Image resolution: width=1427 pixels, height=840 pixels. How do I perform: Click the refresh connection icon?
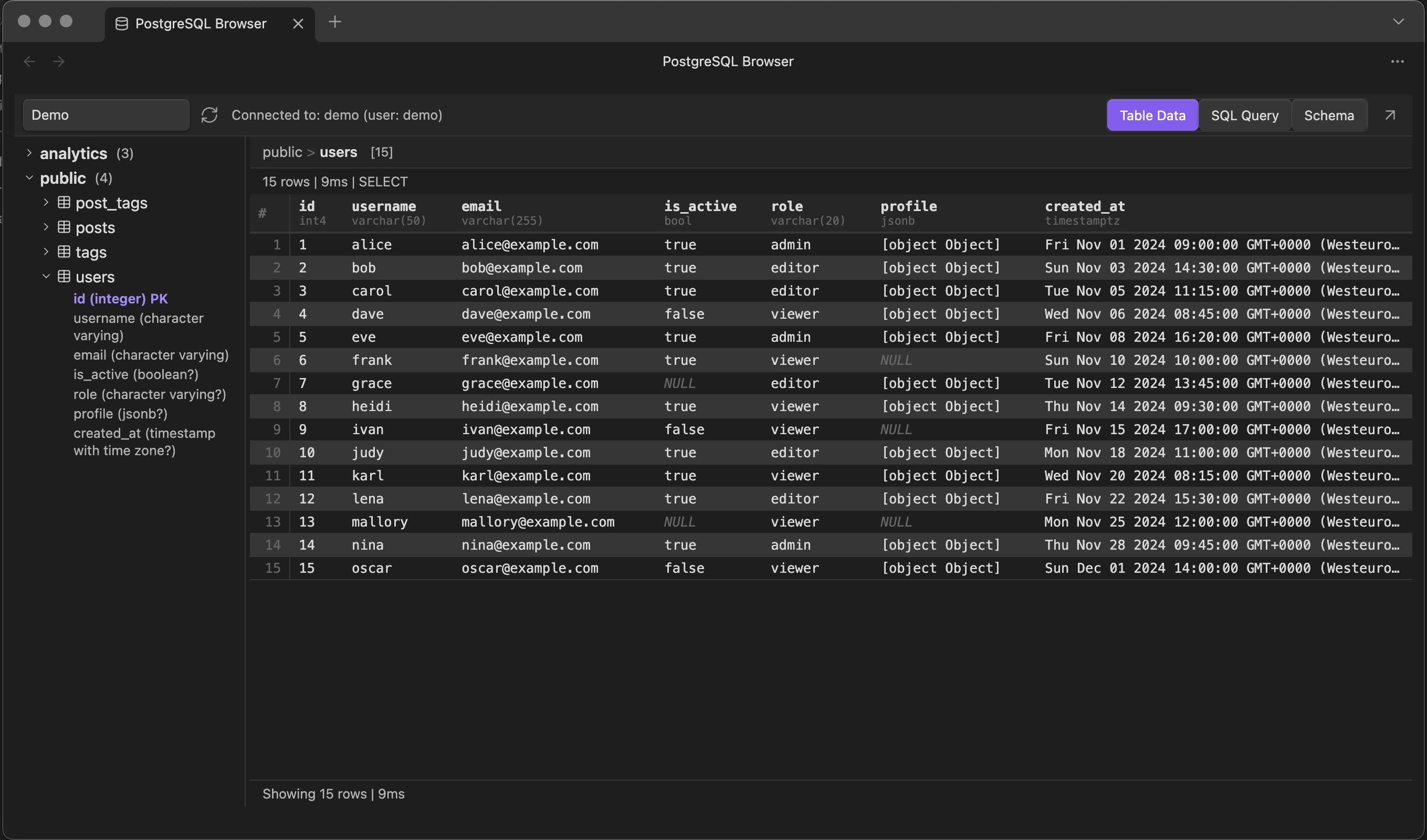coord(209,115)
